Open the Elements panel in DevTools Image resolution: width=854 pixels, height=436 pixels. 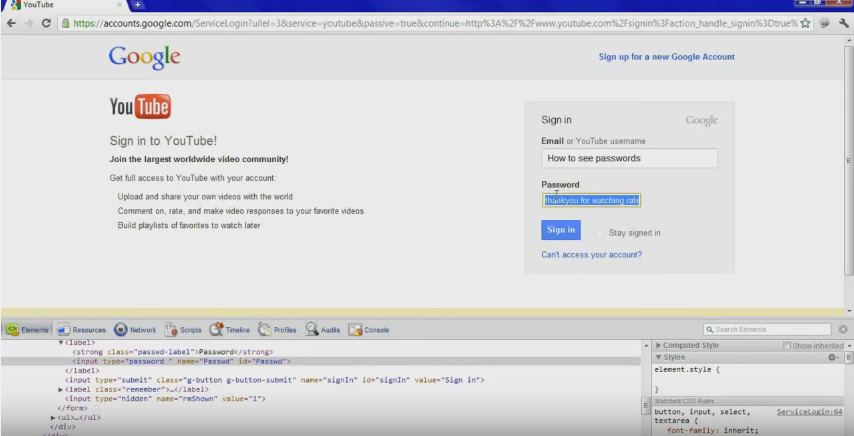click(x=28, y=330)
